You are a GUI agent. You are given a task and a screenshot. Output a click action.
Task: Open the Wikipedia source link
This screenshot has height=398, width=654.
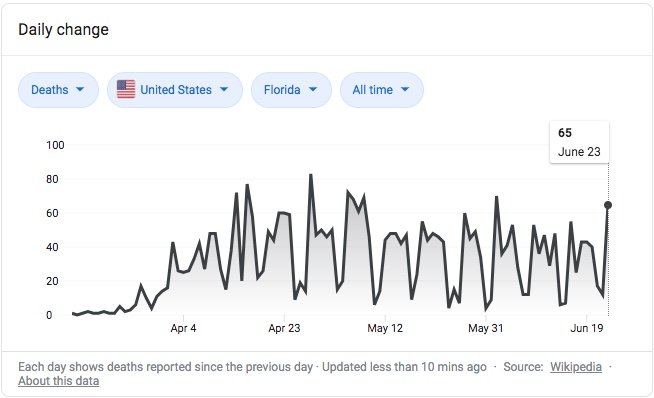(576, 367)
